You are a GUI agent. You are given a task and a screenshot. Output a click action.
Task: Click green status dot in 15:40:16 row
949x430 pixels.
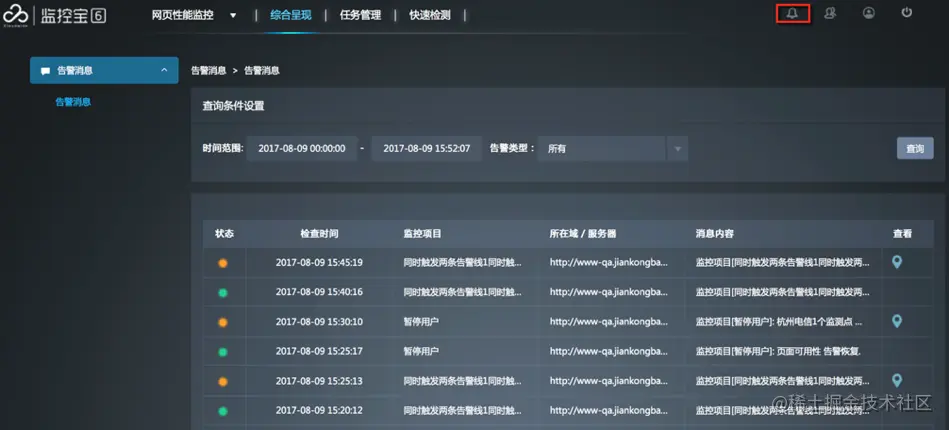pyautogui.click(x=223, y=293)
